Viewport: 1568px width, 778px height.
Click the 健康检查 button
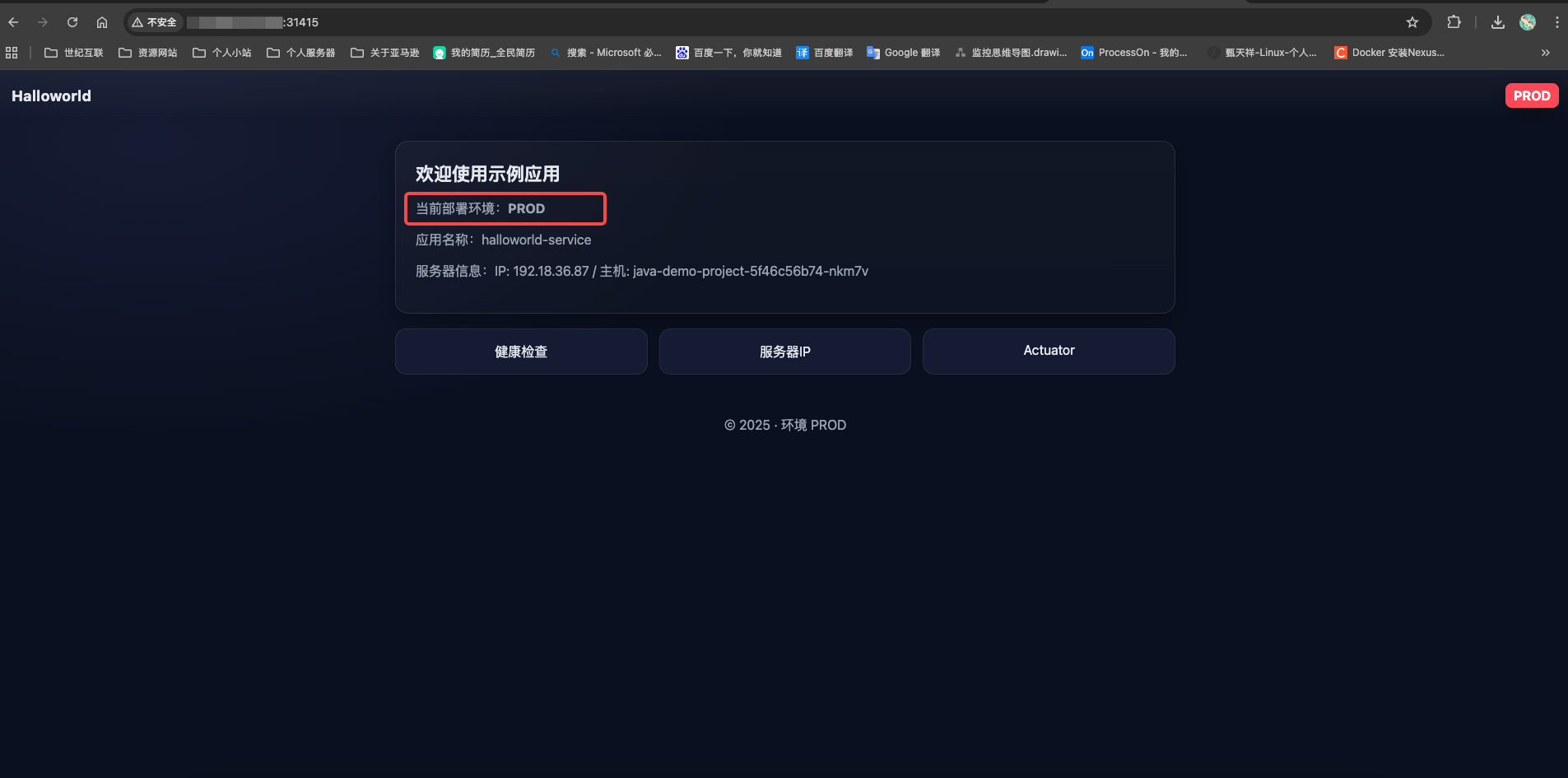pyautogui.click(x=521, y=352)
